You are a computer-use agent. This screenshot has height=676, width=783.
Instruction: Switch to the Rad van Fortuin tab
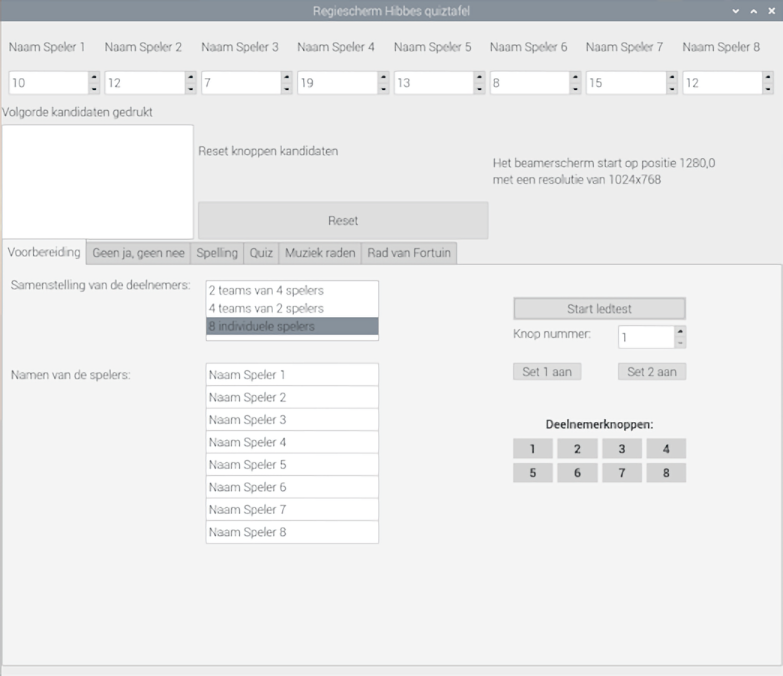[x=409, y=253]
